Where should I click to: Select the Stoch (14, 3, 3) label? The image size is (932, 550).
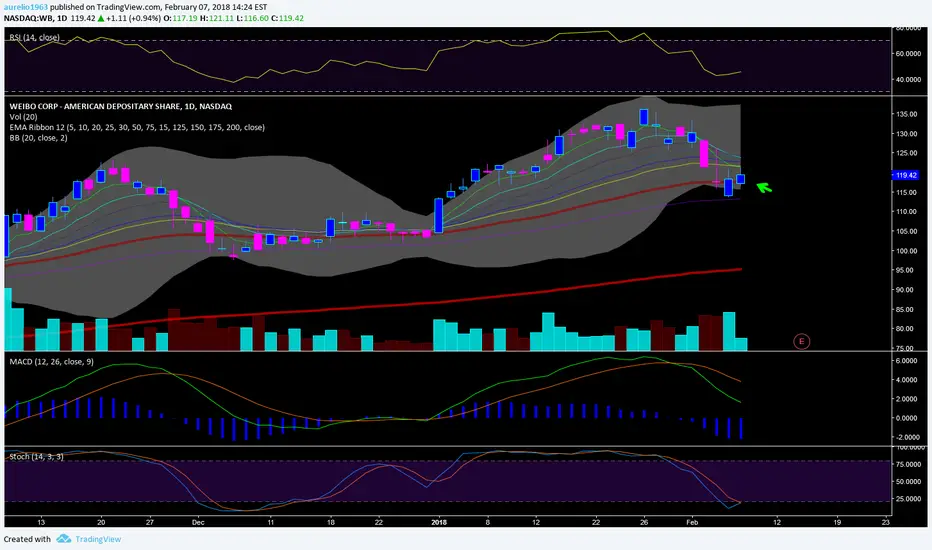point(36,457)
